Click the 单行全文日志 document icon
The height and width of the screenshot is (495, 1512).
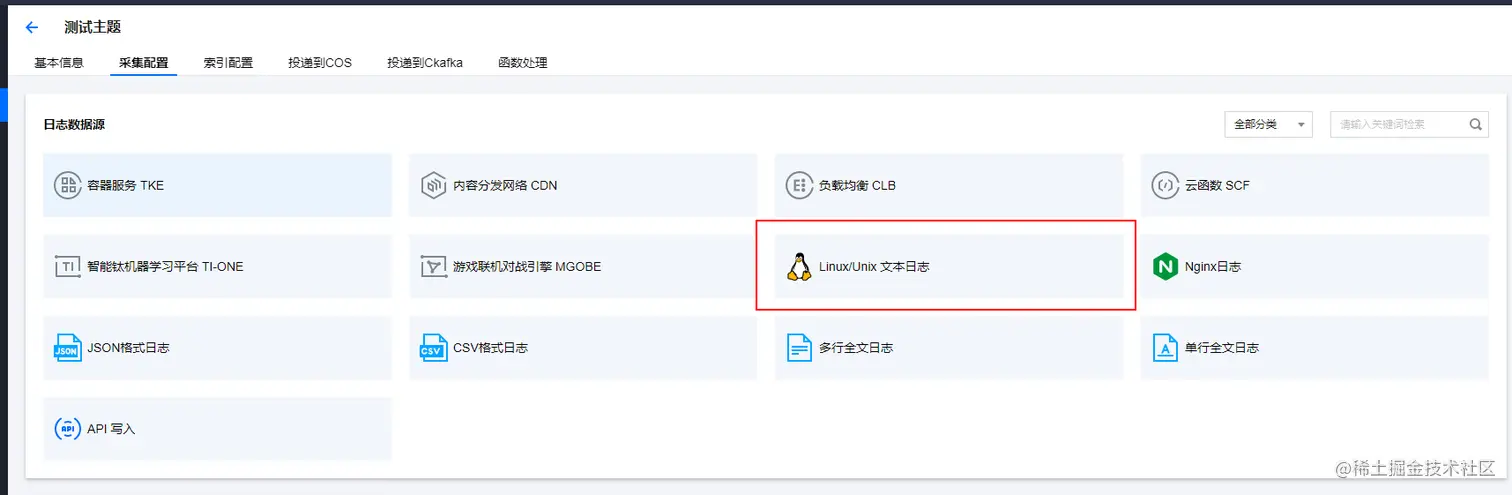pos(1165,348)
